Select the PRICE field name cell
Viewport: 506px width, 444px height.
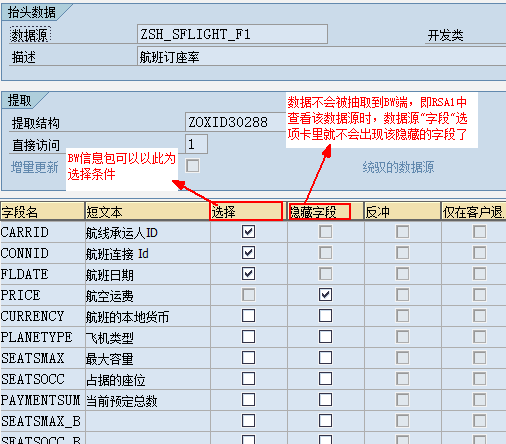tap(42, 295)
